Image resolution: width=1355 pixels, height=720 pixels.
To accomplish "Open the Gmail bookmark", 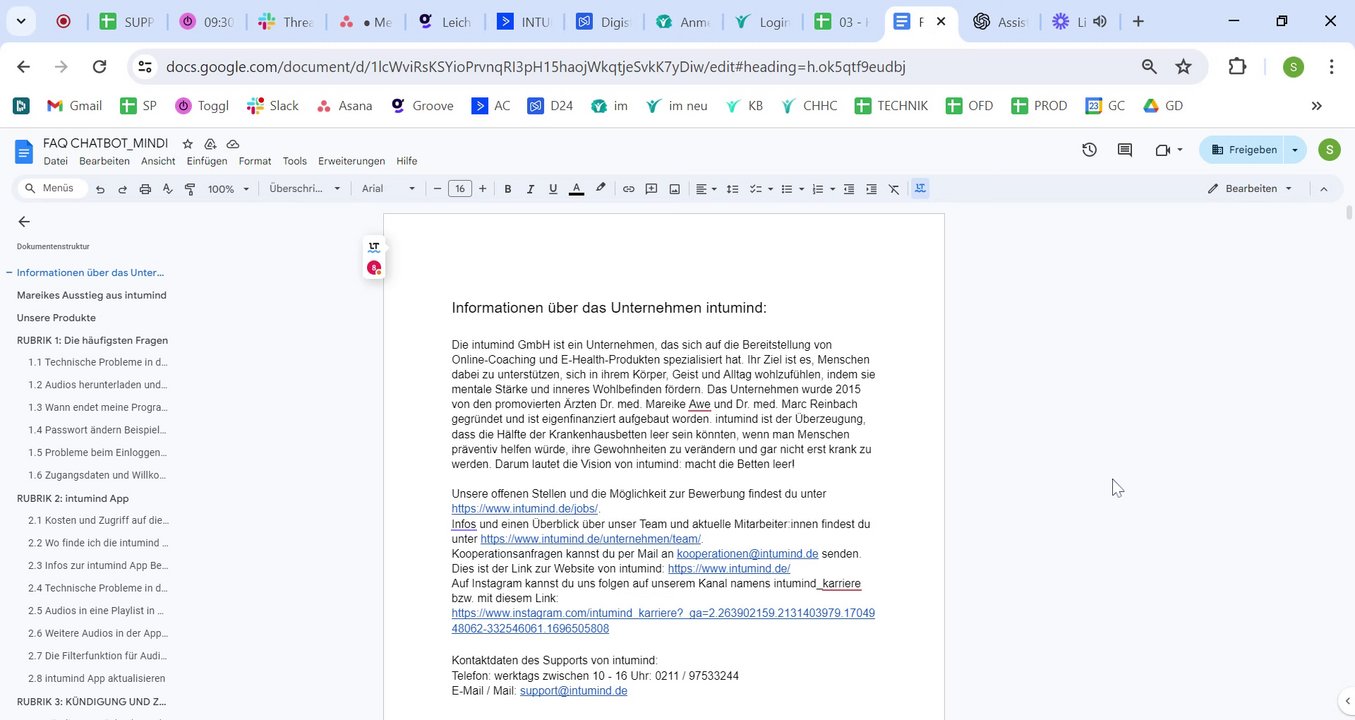I will click(73, 105).
